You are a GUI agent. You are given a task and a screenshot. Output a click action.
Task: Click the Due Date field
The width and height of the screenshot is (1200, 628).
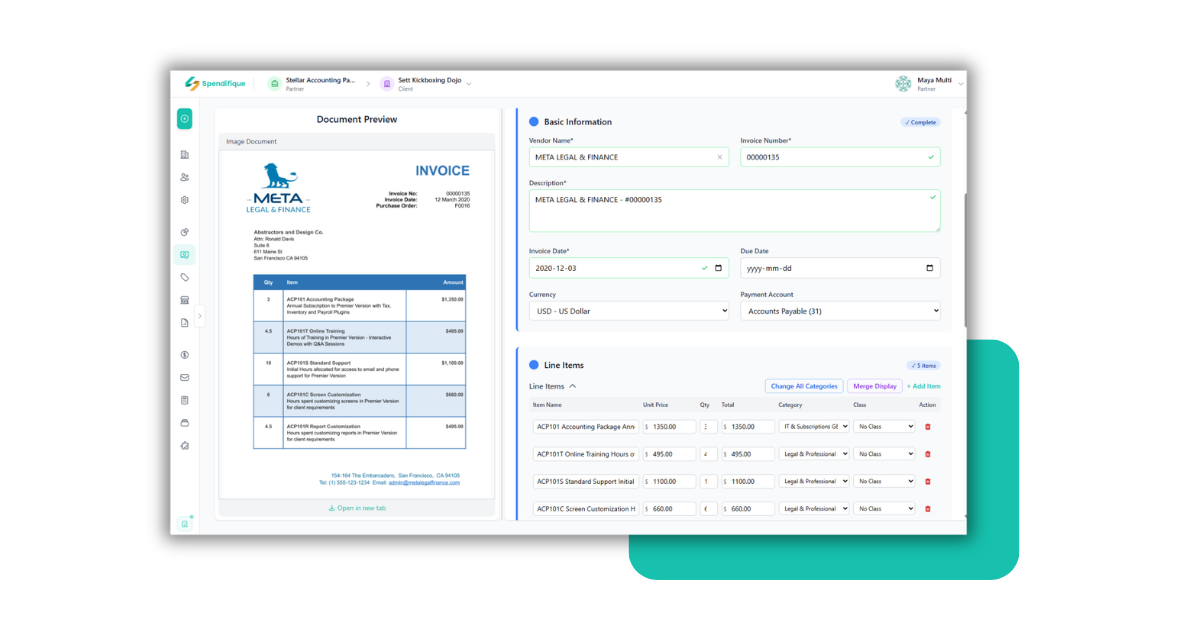coord(840,268)
